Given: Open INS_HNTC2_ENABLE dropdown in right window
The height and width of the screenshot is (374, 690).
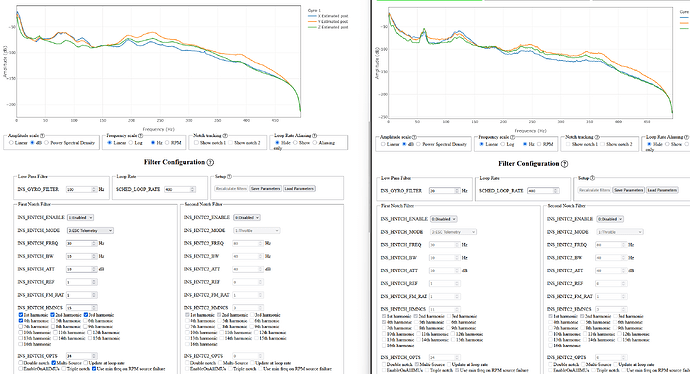Looking at the screenshot, I should coord(609,219).
